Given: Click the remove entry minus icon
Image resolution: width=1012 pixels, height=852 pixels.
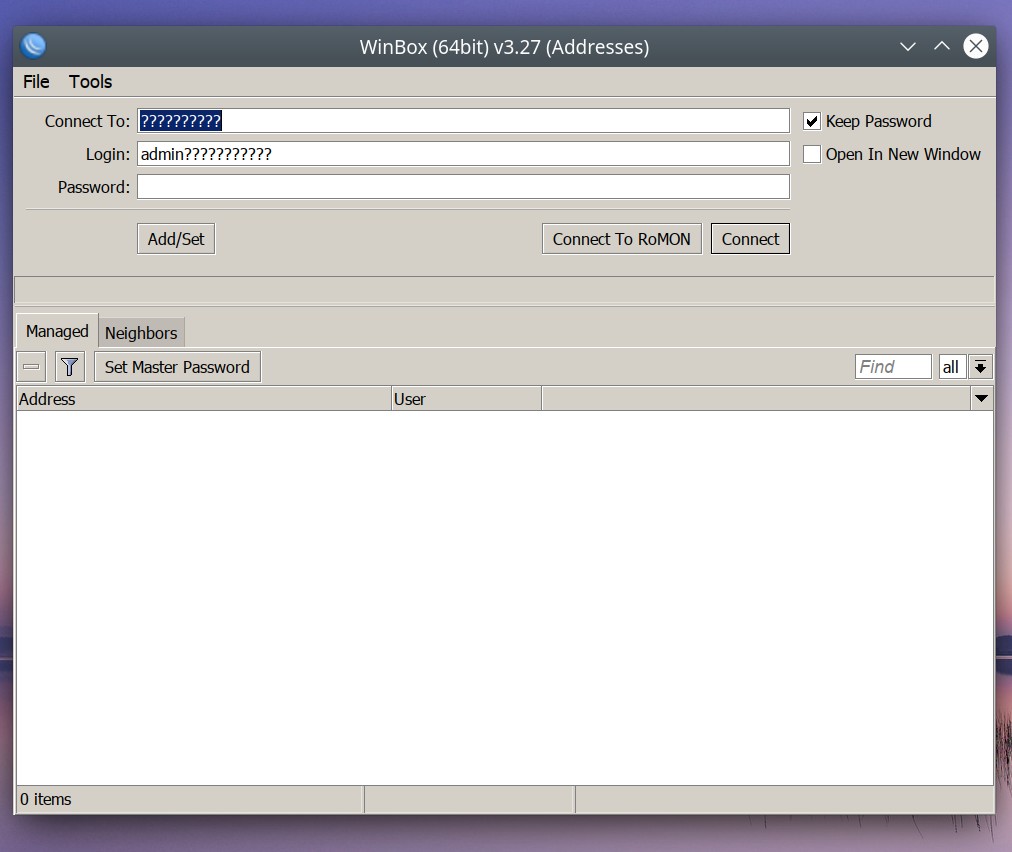Looking at the screenshot, I should click(x=31, y=367).
